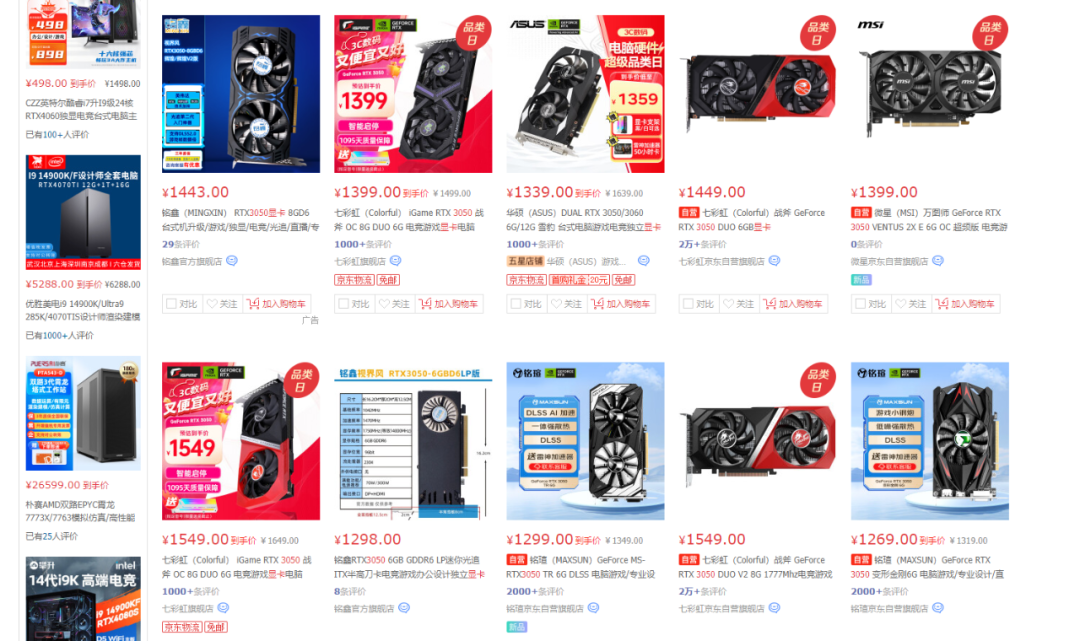This screenshot has height=641, width=1080.
Task: Click cart icon 加入购物车 on ASUS DUAL RTX 3050
Action: 598,304
